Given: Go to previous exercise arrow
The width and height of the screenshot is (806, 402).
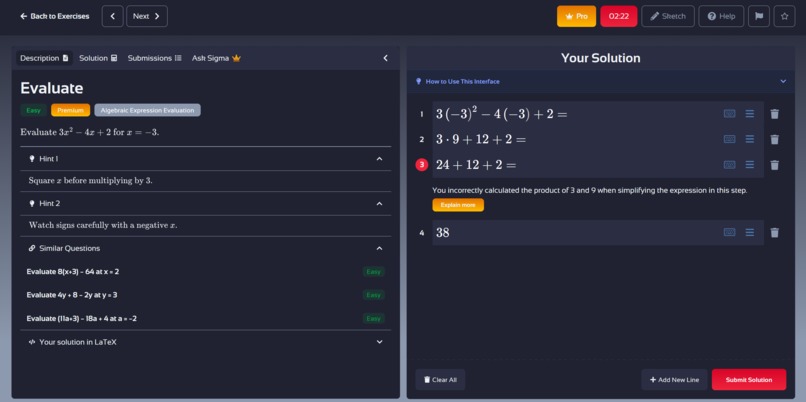Looking at the screenshot, I should click(113, 16).
